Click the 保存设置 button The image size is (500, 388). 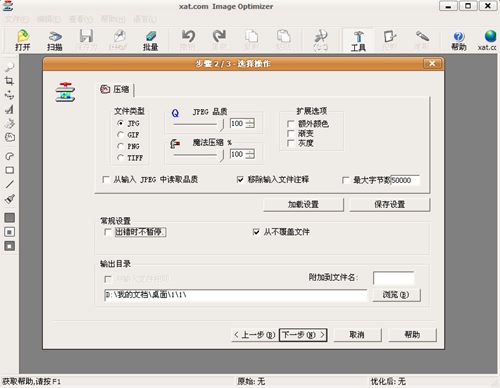coord(390,204)
